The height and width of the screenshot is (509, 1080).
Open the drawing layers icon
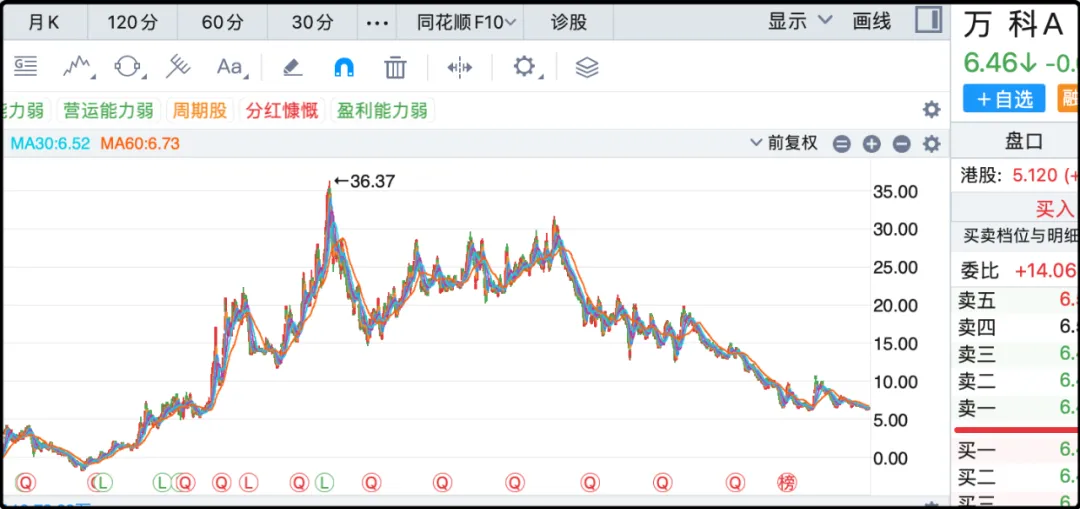click(587, 67)
